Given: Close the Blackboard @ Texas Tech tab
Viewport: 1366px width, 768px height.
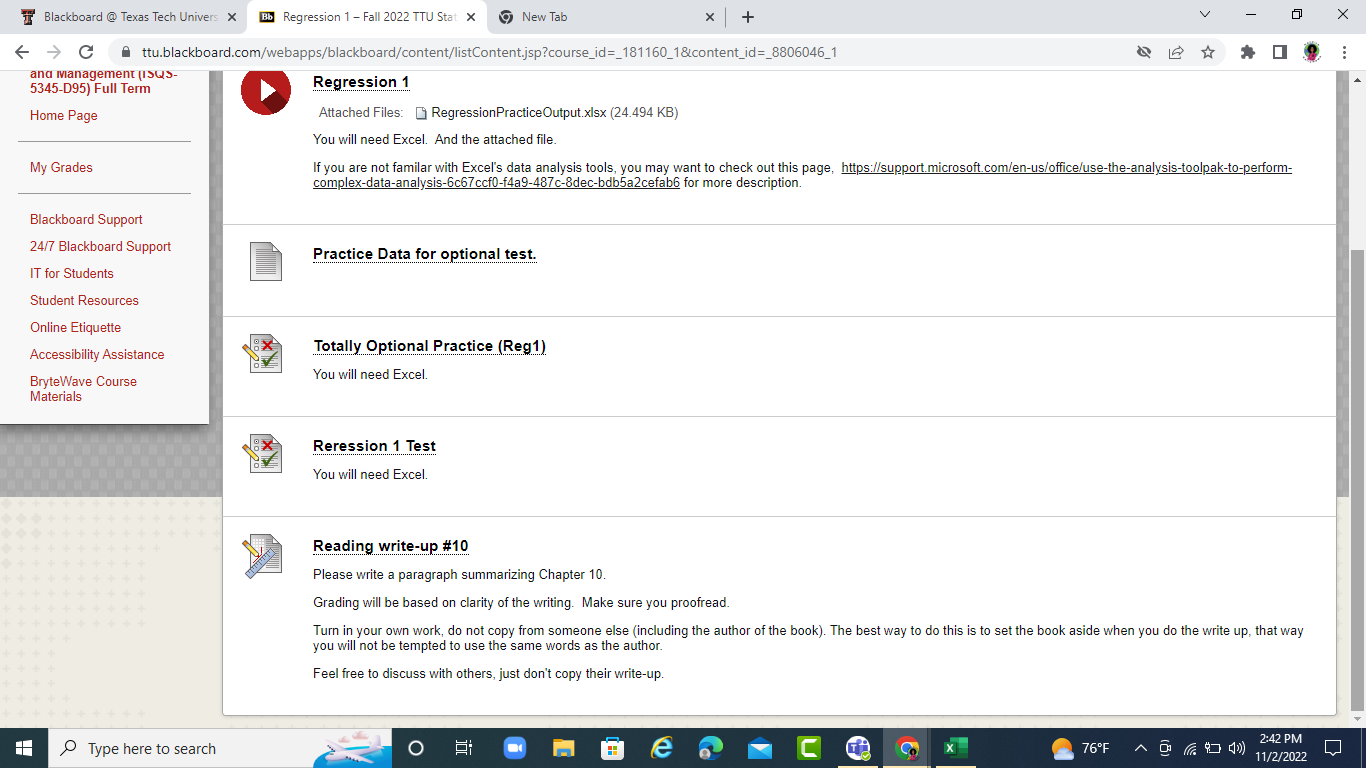Looking at the screenshot, I should pyautogui.click(x=232, y=17).
